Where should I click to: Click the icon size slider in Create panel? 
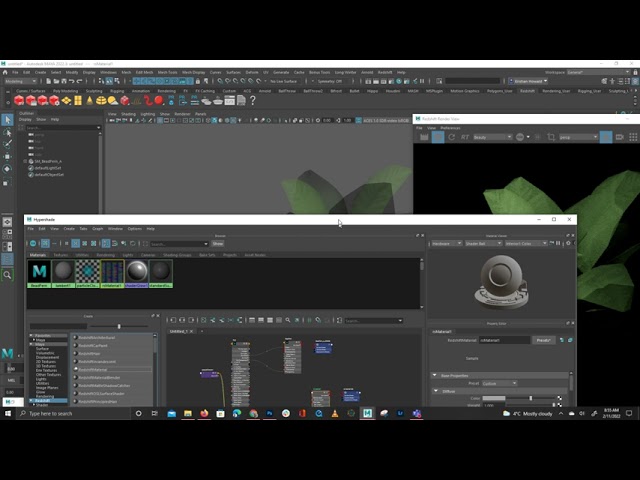(x=119, y=326)
